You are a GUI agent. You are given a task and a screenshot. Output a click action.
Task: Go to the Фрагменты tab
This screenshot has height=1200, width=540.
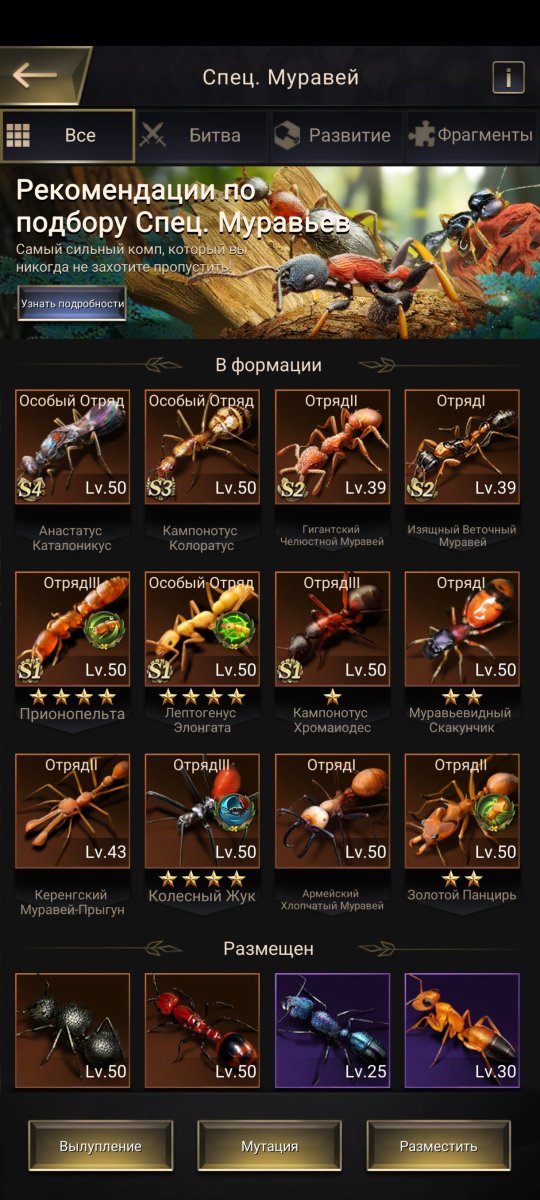pyautogui.click(x=472, y=136)
